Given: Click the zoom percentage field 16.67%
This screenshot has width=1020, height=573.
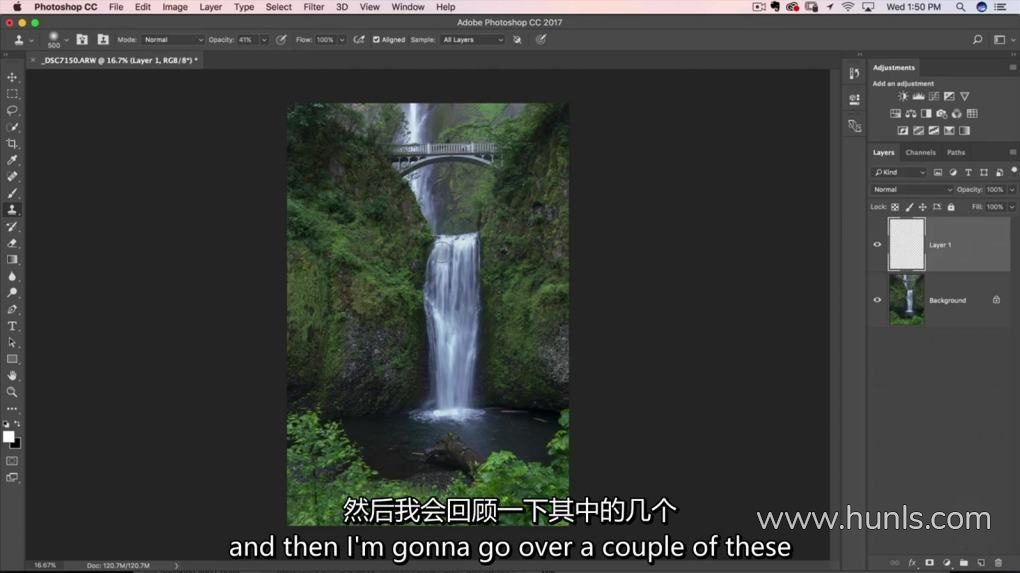Looking at the screenshot, I should [x=45, y=565].
